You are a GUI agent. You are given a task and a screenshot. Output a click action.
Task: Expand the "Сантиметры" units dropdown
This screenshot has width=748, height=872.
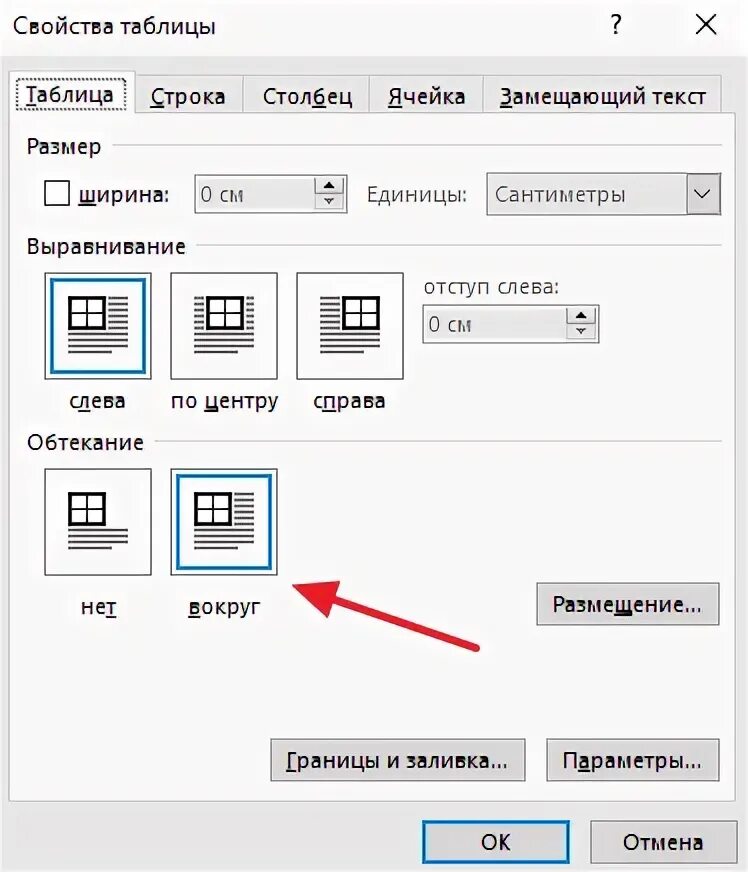(x=703, y=194)
